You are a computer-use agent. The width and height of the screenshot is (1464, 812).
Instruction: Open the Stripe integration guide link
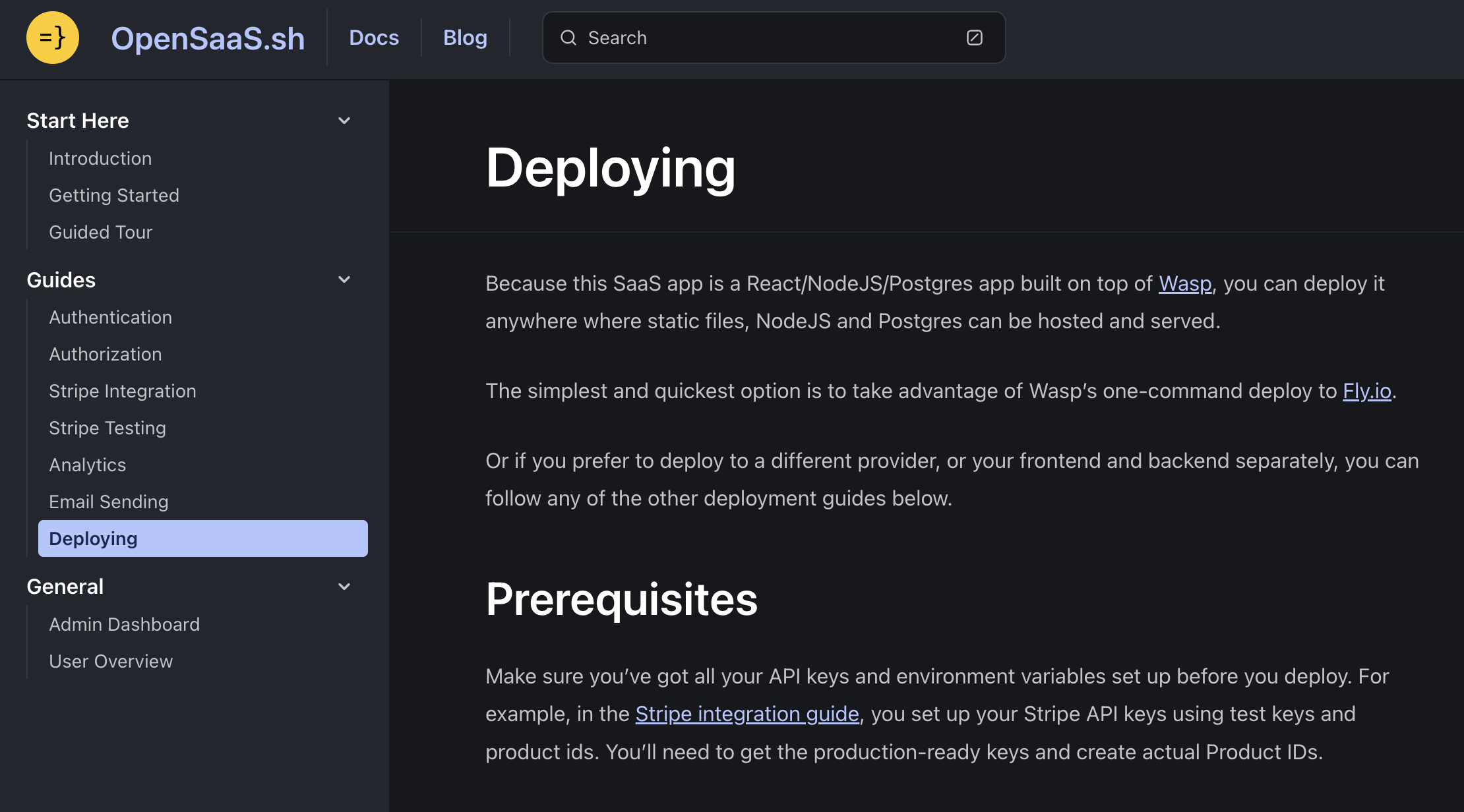tap(747, 714)
